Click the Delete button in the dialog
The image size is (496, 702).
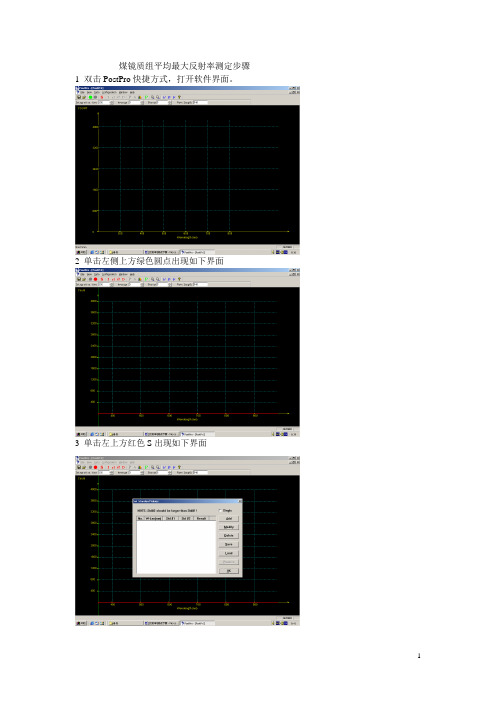pos(229,535)
